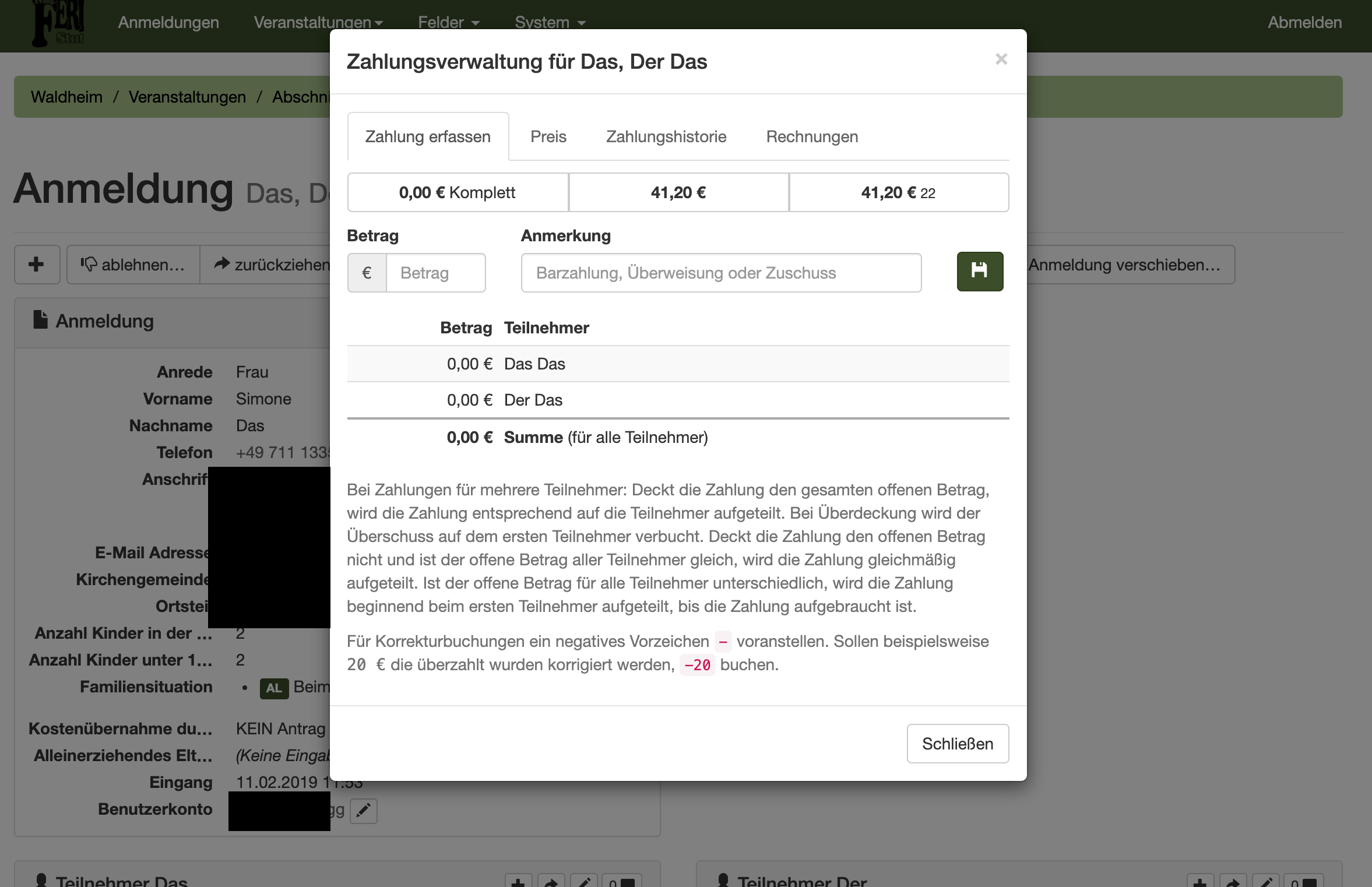Click the share arrow in Teilnehmer Der panel

tap(1233, 881)
